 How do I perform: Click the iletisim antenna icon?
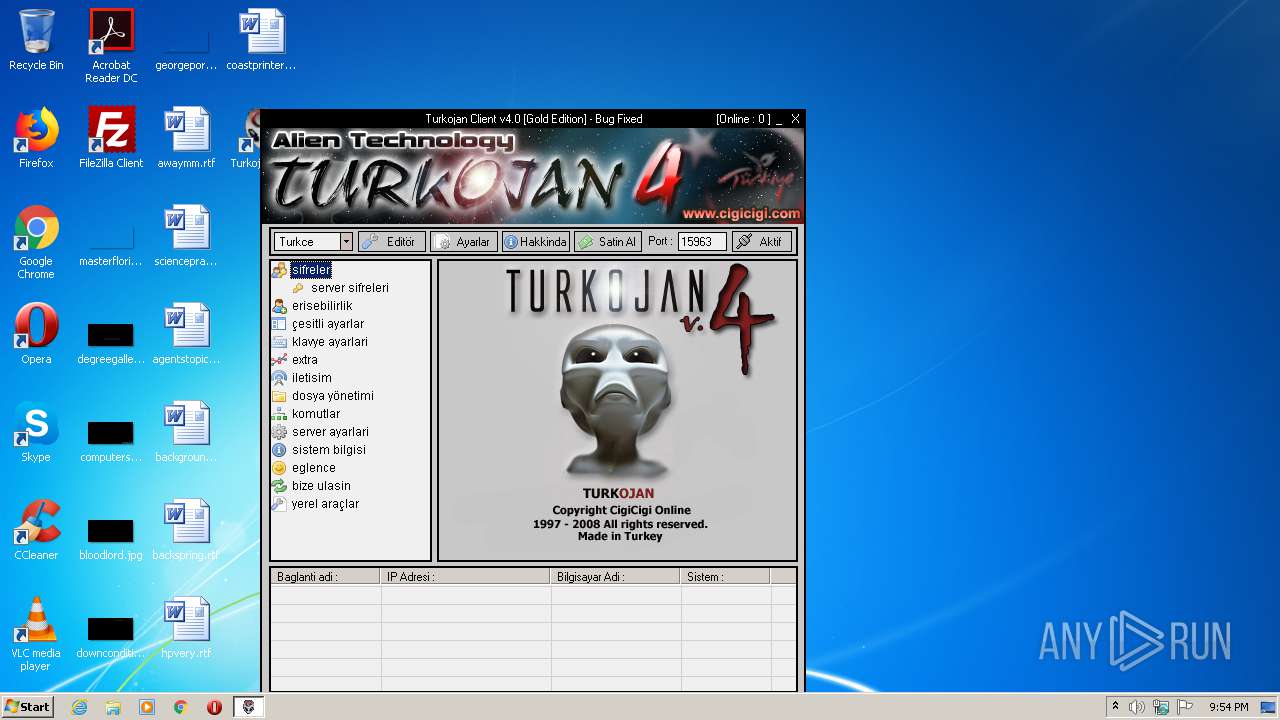click(279, 378)
